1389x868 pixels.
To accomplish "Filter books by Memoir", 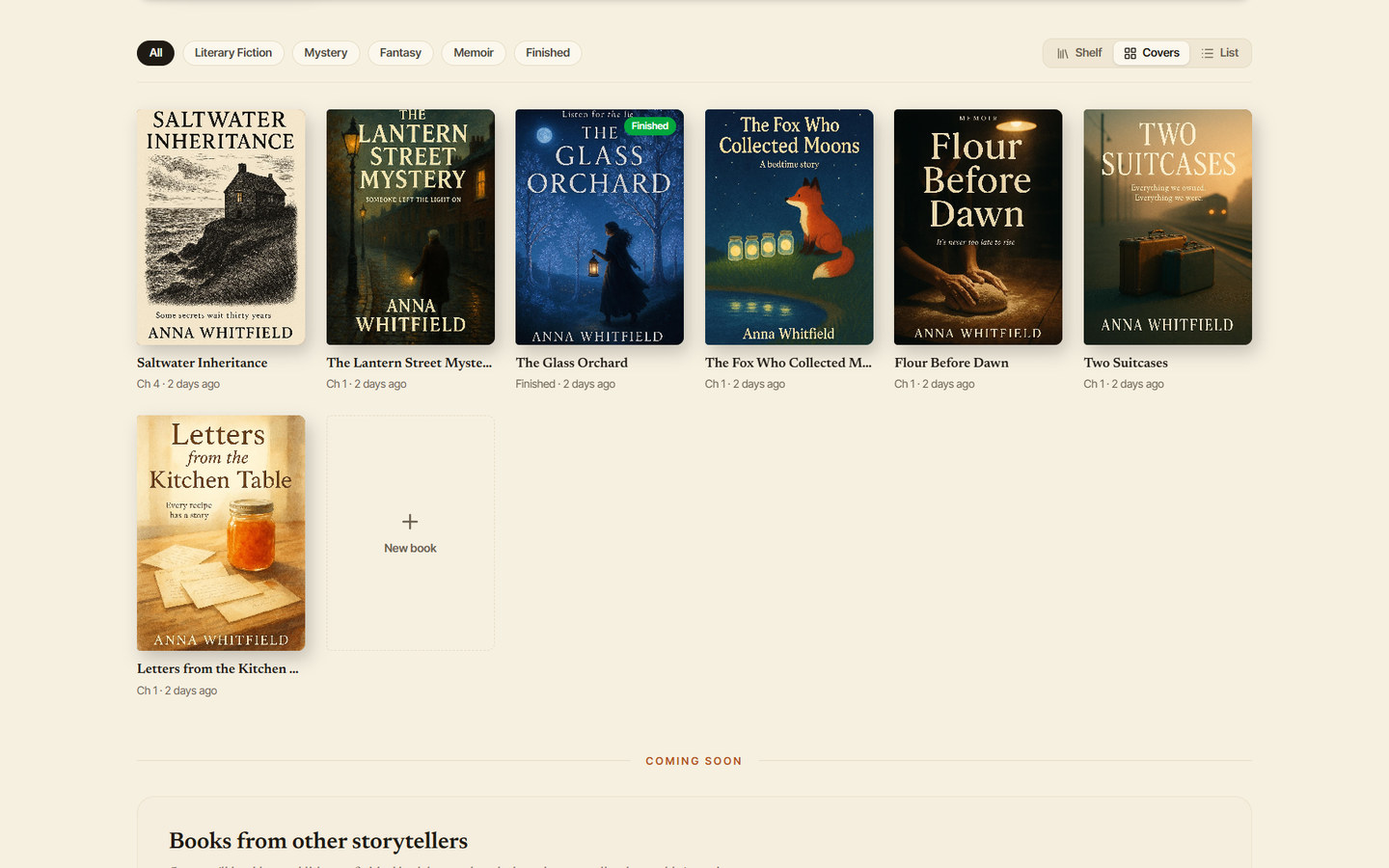I will (474, 53).
